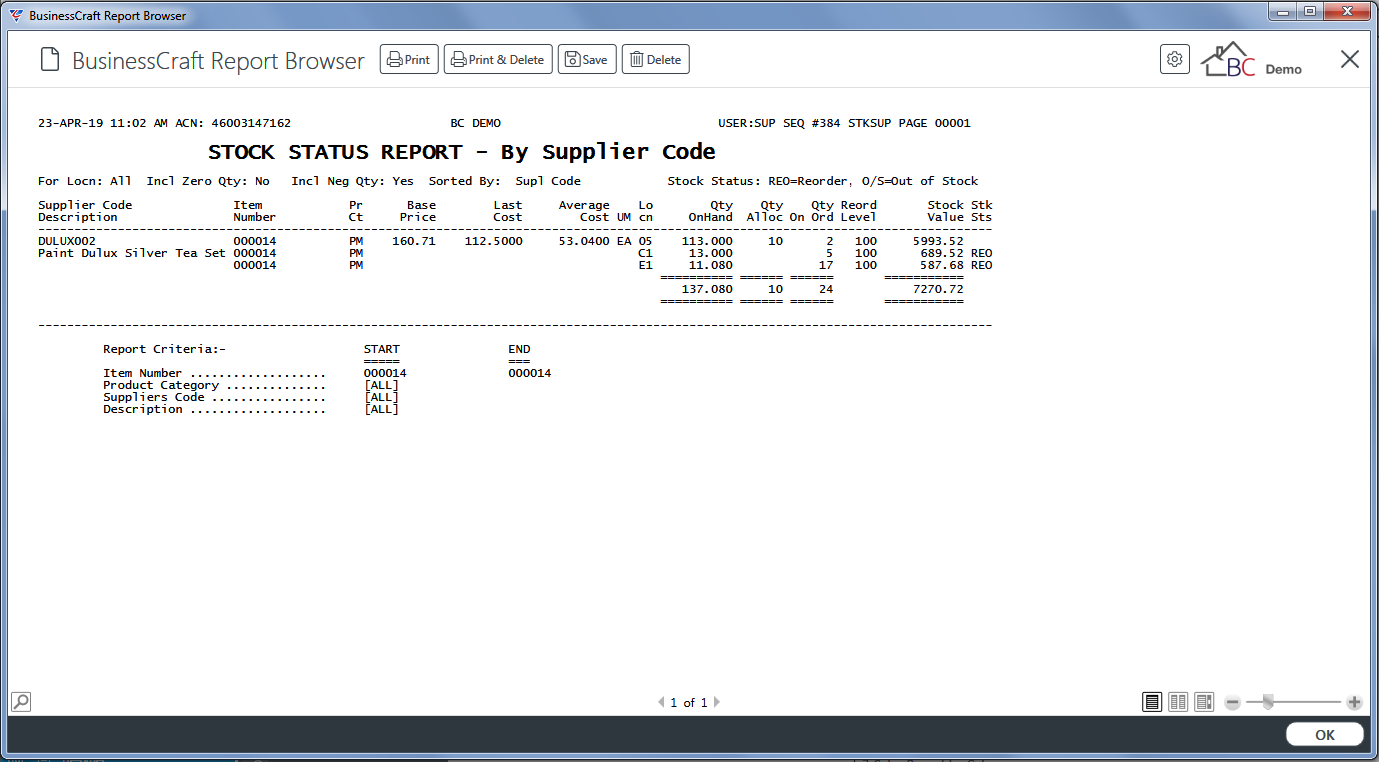Switch to multi-page view icon

point(1204,702)
